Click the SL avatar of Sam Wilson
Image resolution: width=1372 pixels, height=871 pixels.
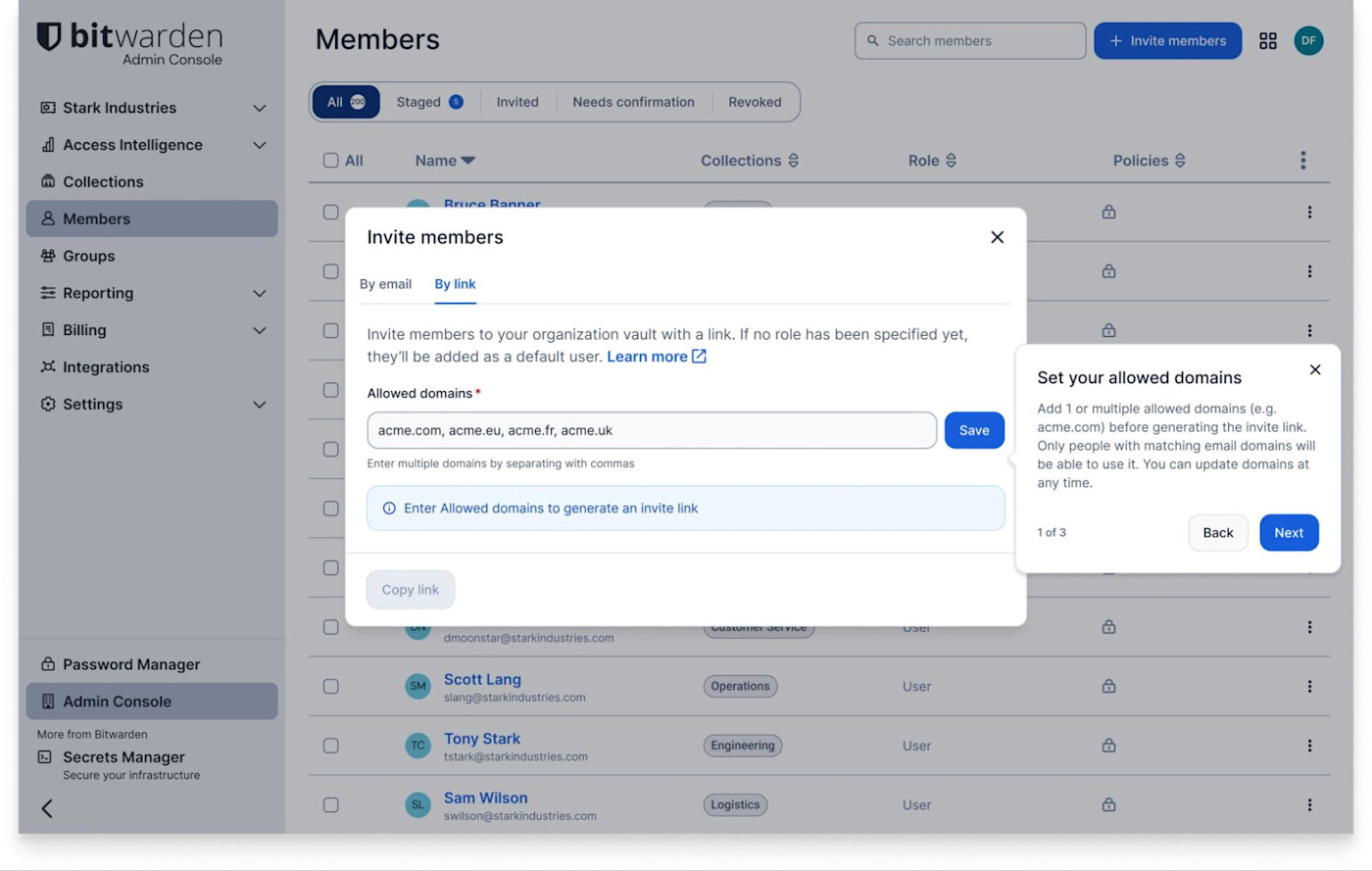[418, 804]
